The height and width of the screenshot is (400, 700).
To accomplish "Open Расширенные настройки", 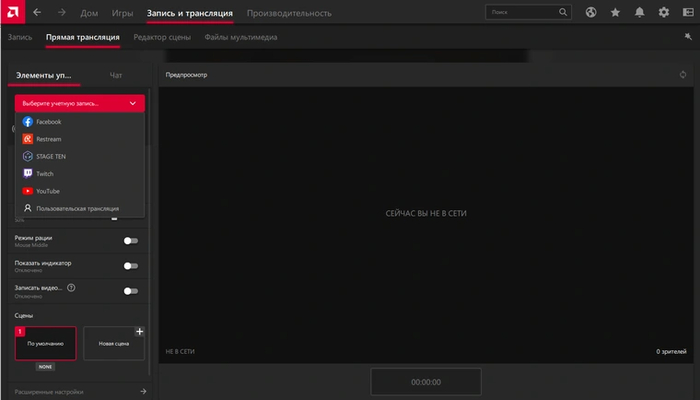I will [x=80, y=392].
